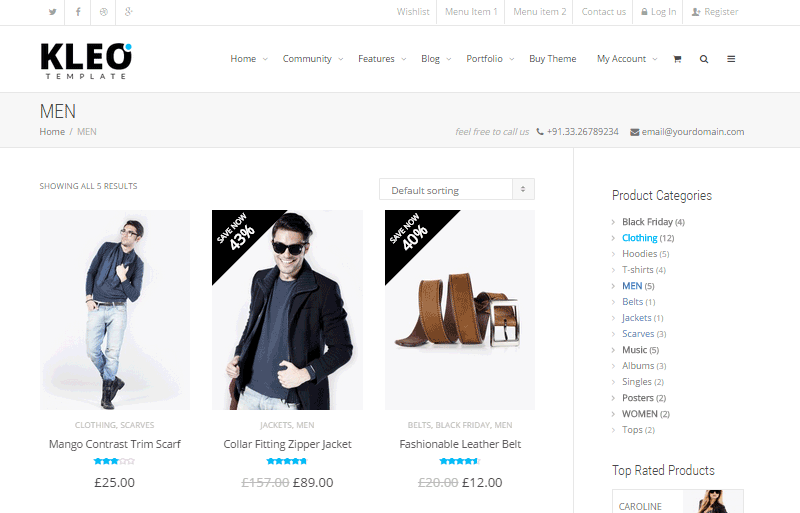800x513 pixels.
Task: Click the star rating under Mango Contrast Trim Scarf
Action: tap(114, 461)
